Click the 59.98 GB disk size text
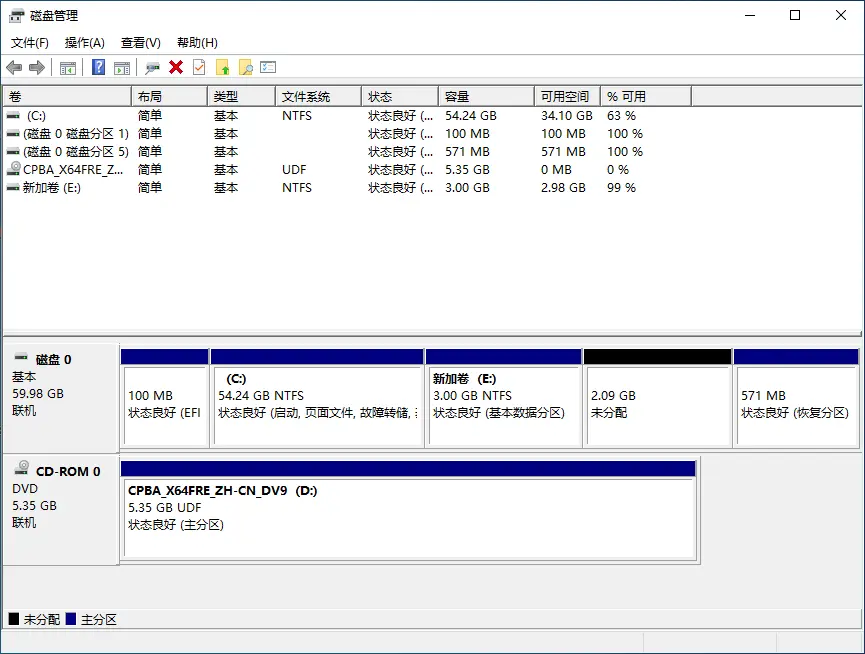 click(x=38, y=394)
